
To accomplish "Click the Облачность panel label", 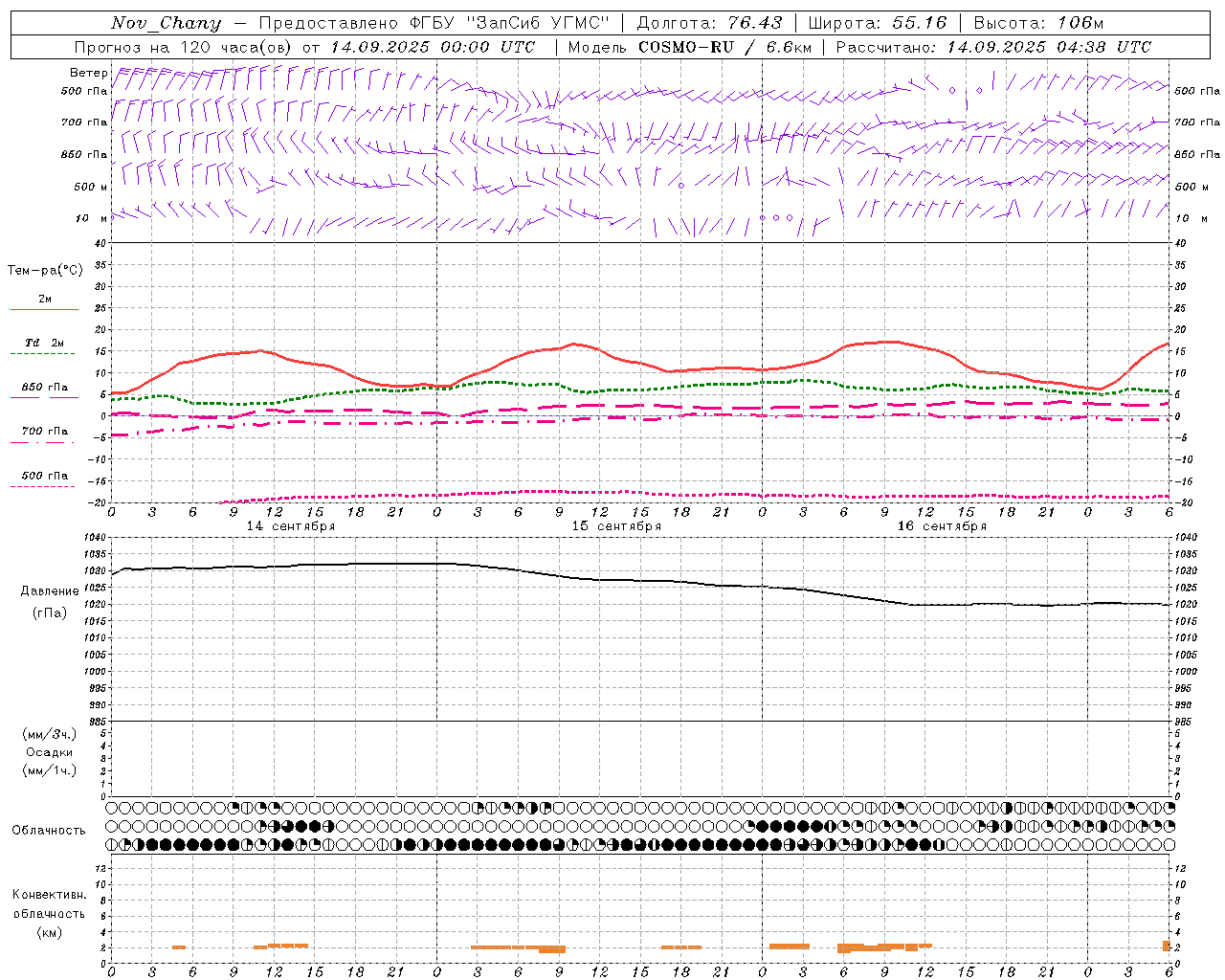I will pyautogui.click(x=49, y=830).
